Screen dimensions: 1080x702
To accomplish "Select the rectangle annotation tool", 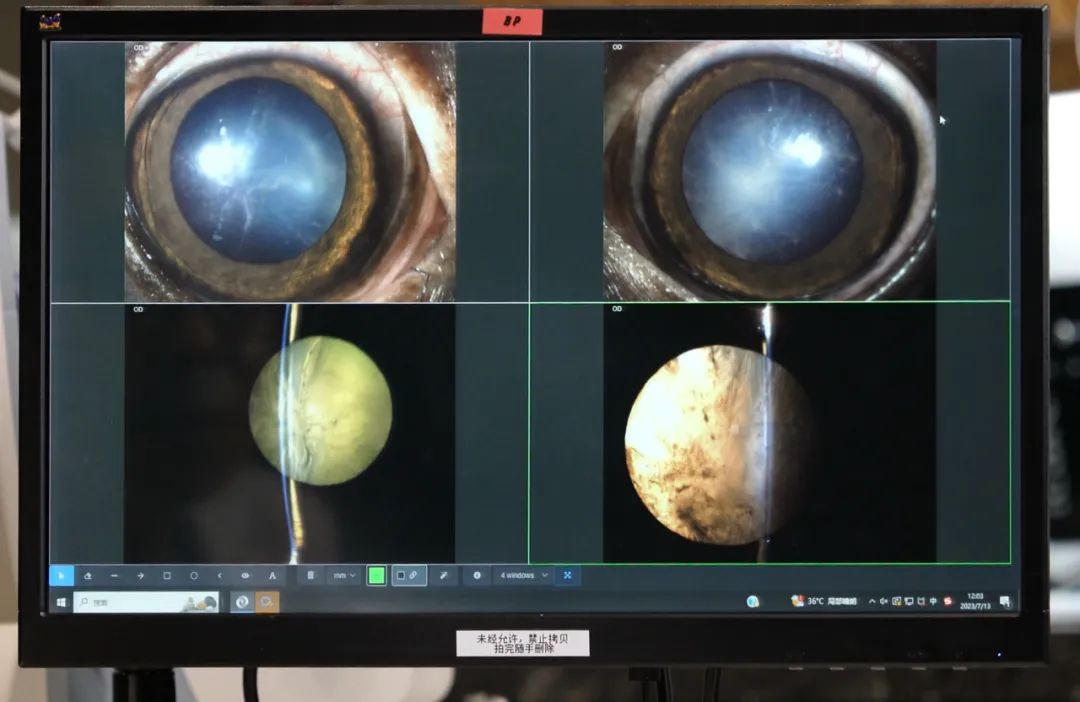I will click(x=167, y=575).
